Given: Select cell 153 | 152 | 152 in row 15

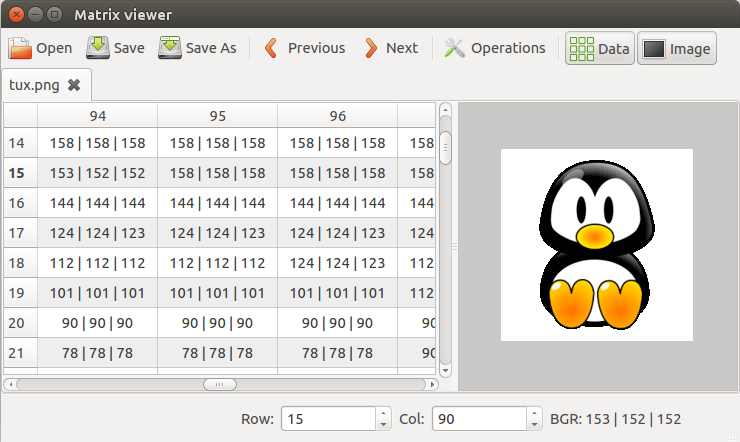Looking at the screenshot, I should click(x=98, y=173).
